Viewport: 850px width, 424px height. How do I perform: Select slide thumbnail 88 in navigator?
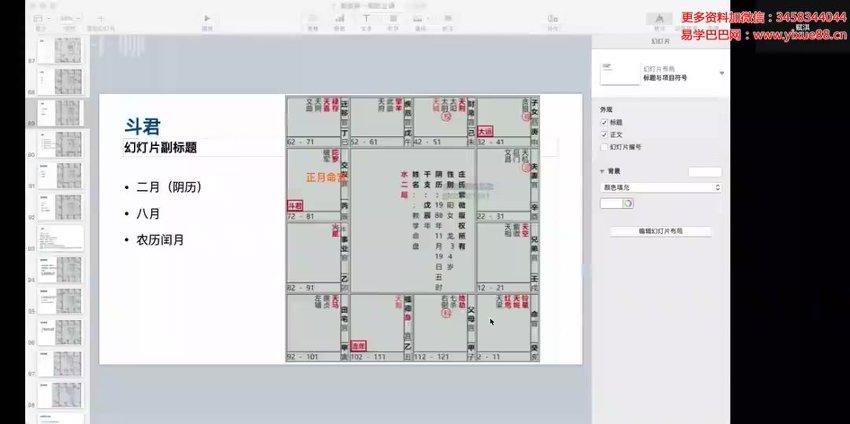(60, 81)
